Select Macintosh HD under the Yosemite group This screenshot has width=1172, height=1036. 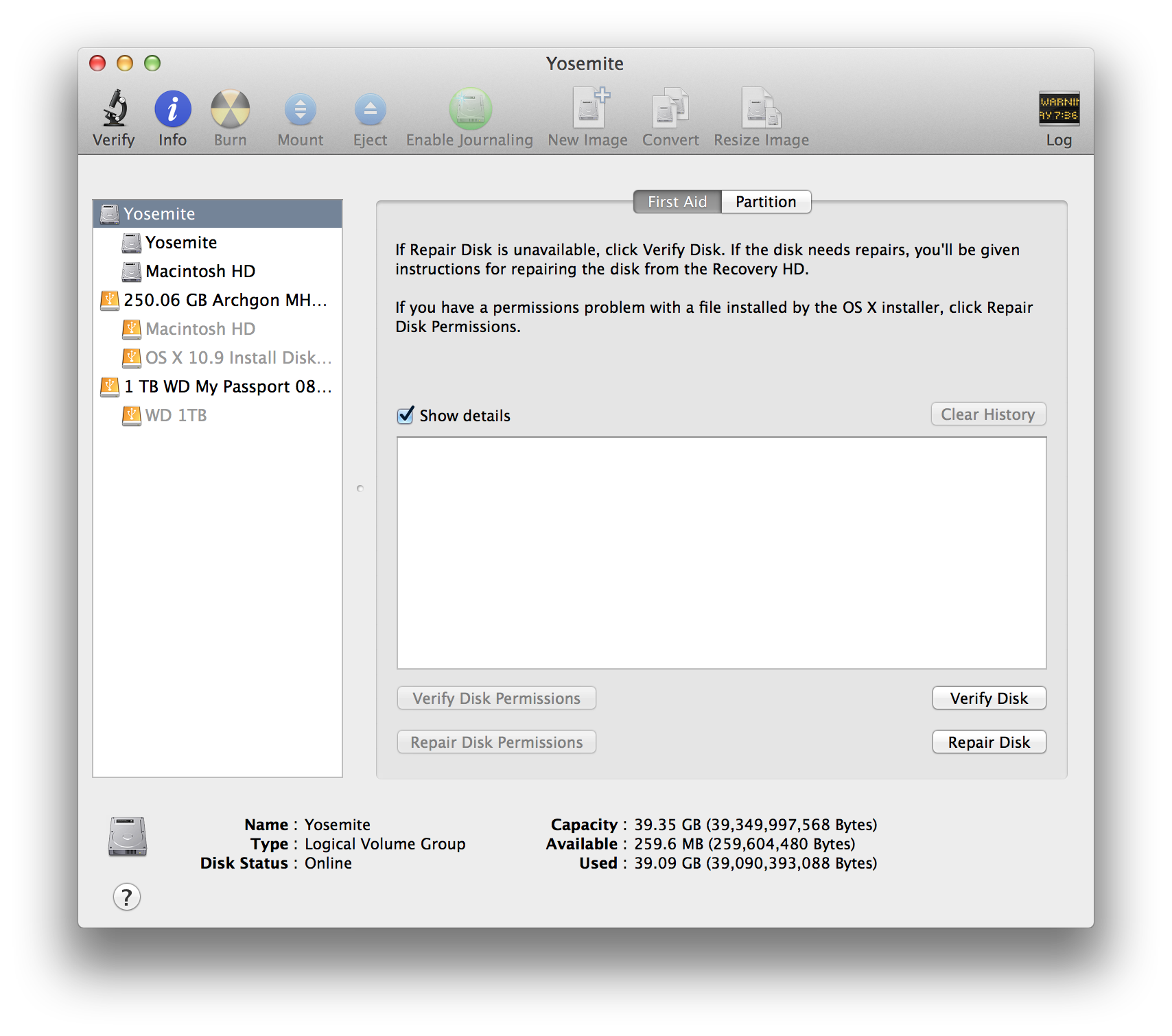218,271
